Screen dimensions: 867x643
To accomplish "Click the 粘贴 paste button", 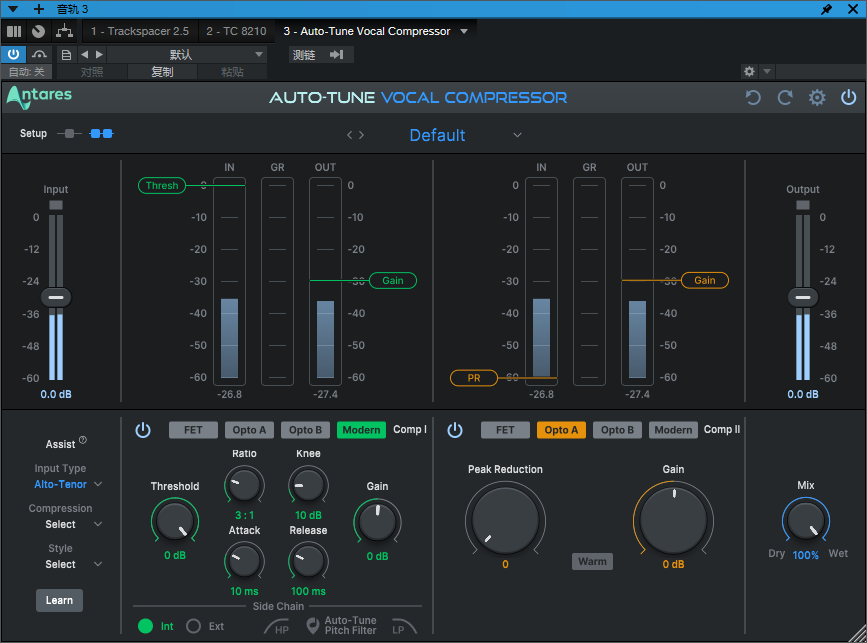I will click(232, 72).
